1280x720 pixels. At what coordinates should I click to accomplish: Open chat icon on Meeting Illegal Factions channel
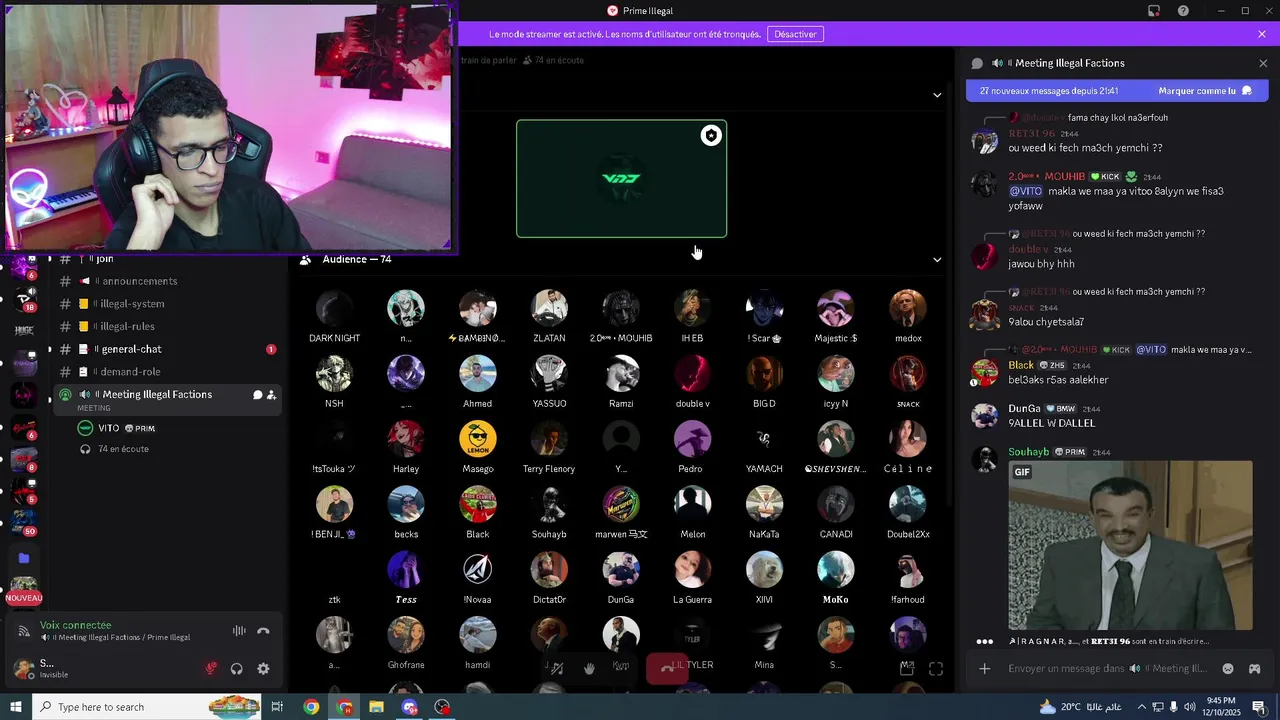(x=257, y=395)
